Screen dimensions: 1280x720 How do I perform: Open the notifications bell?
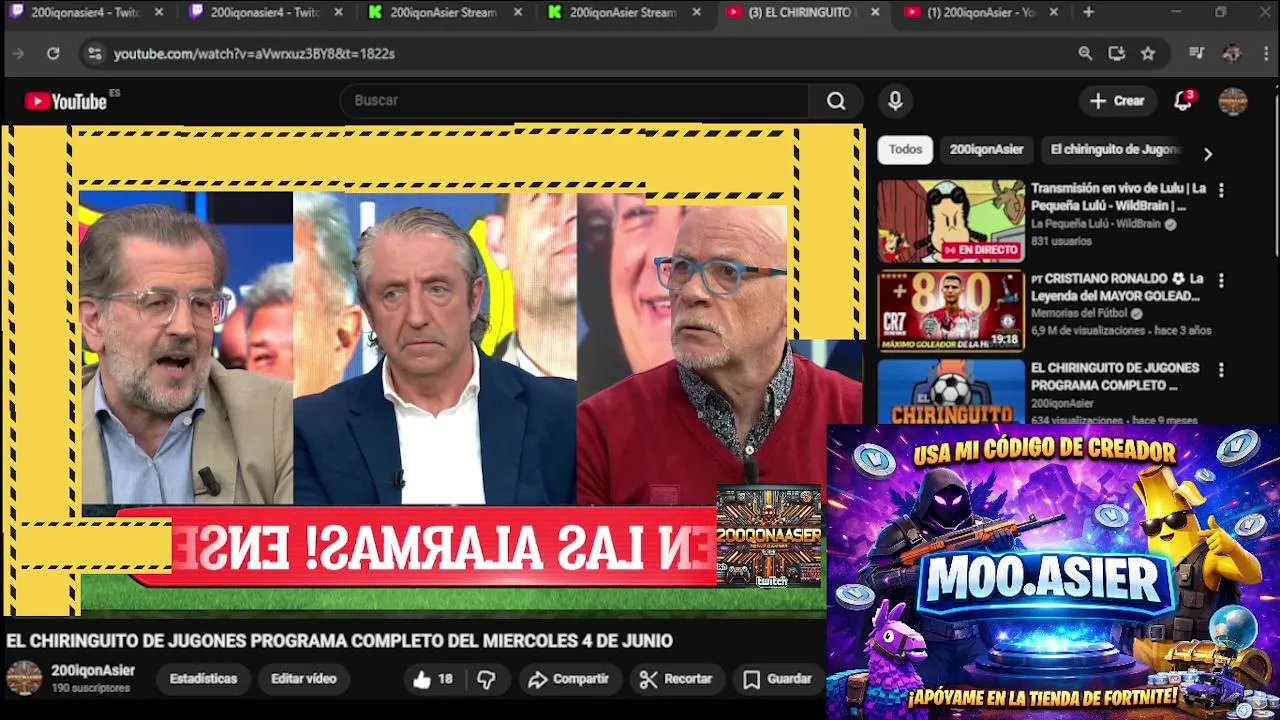1183,101
